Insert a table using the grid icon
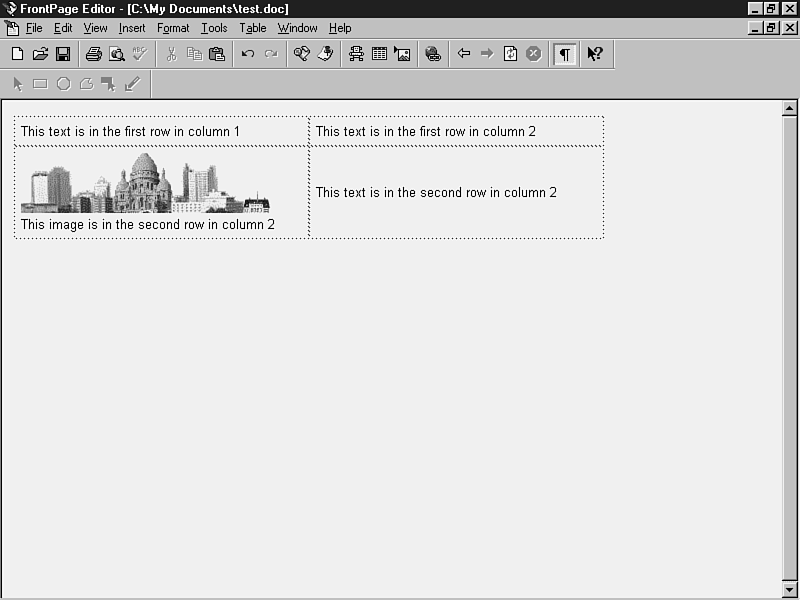The height and width of the screenshot is (600, 800). (x=379, y=54)
